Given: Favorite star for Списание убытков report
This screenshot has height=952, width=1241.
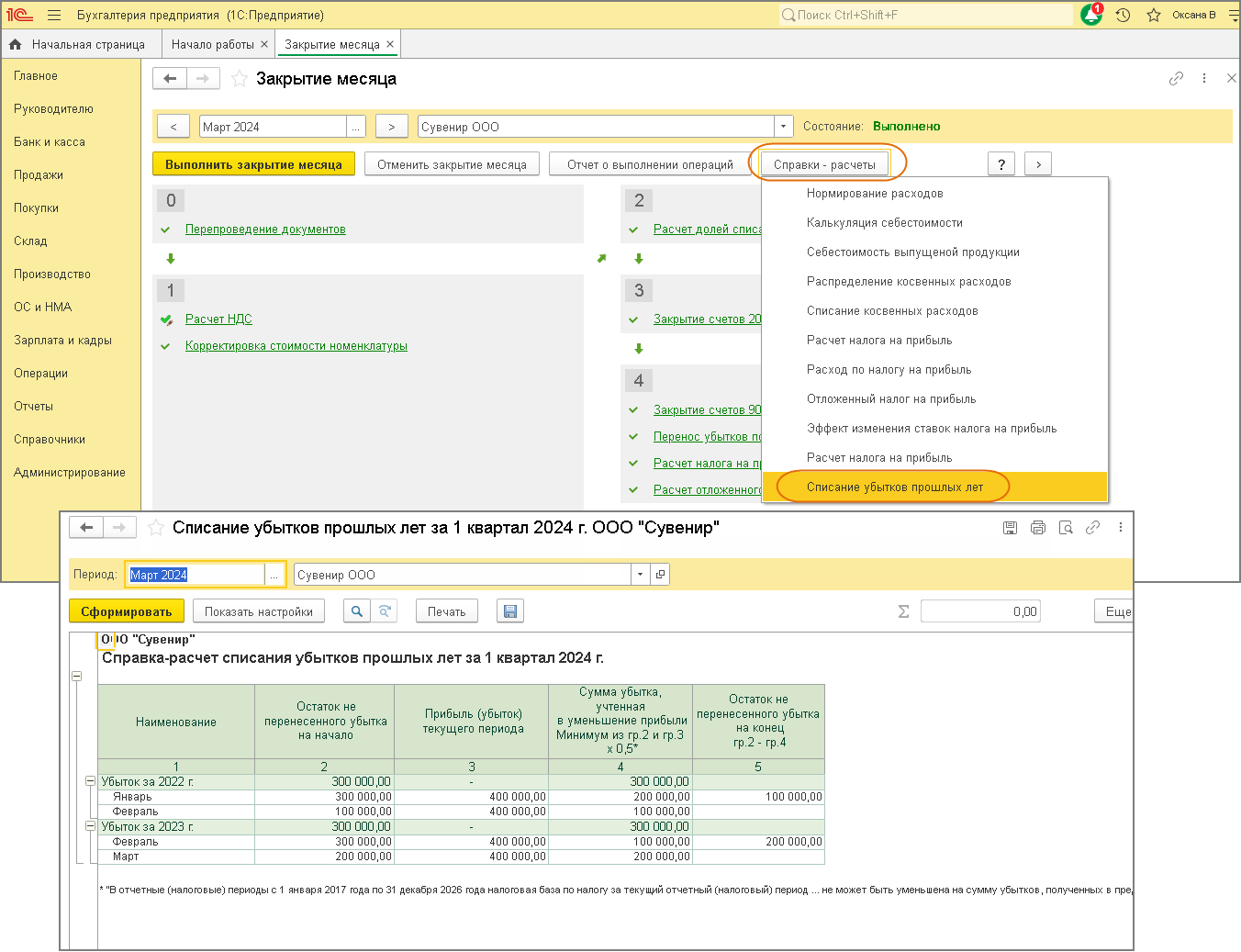Looking at the screenshot, I should click(x=156, y=527).
